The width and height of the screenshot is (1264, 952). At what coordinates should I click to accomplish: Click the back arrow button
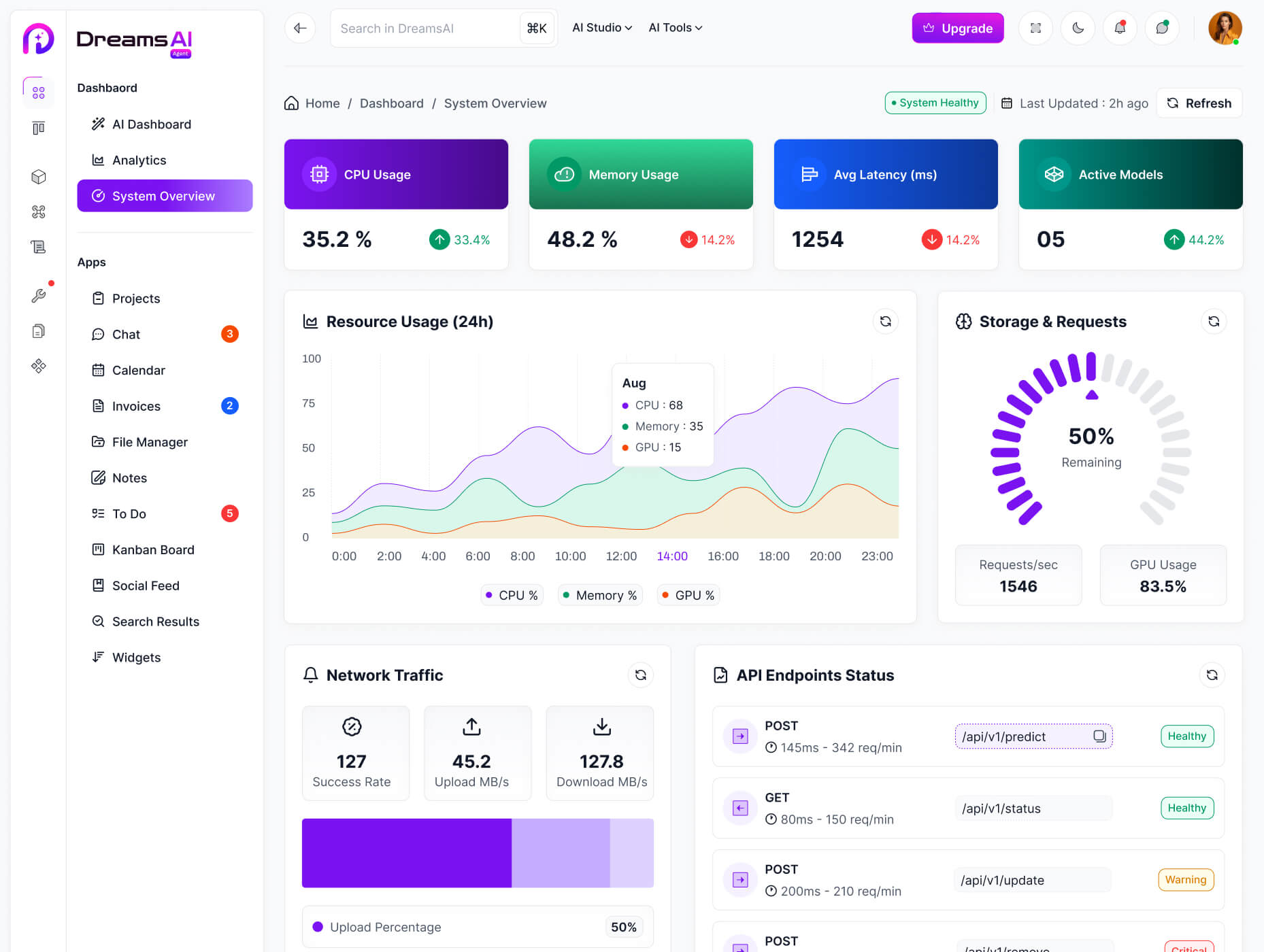300,28
